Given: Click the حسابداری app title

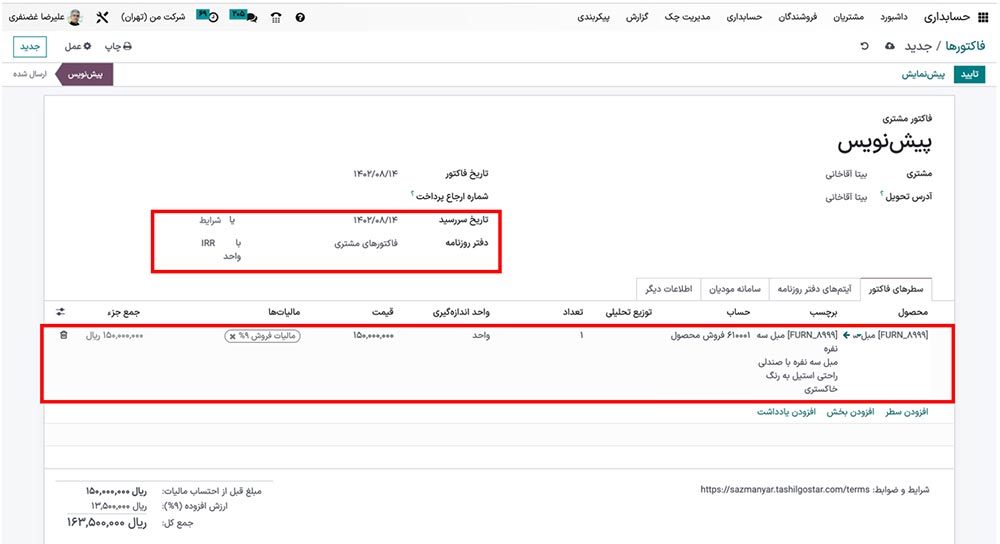Looking at the screenshot, I should click(946, 17).
